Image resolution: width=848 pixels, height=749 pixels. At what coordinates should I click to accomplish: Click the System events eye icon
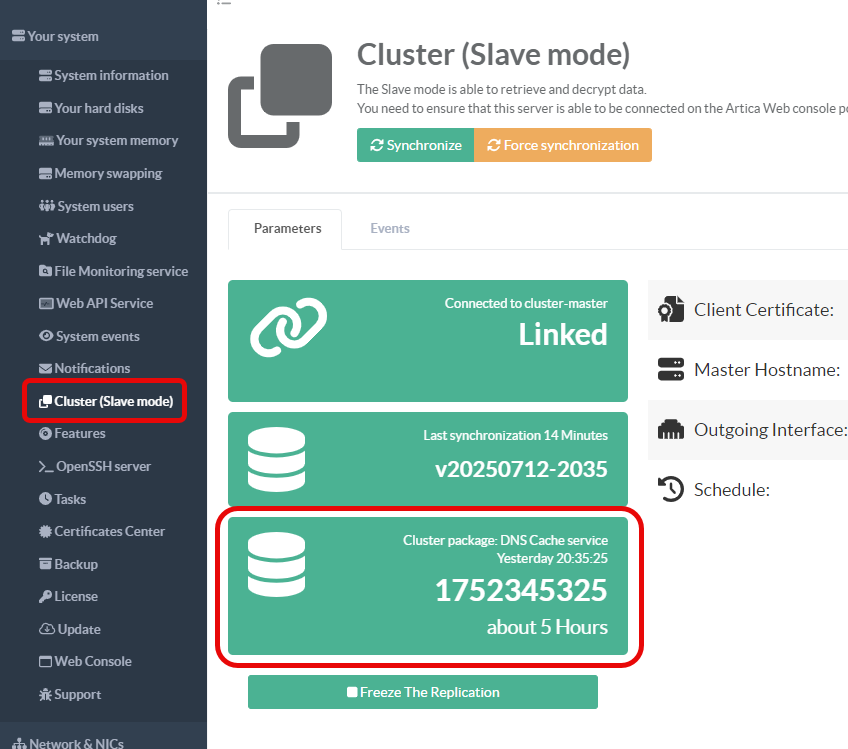coord(45,336)
